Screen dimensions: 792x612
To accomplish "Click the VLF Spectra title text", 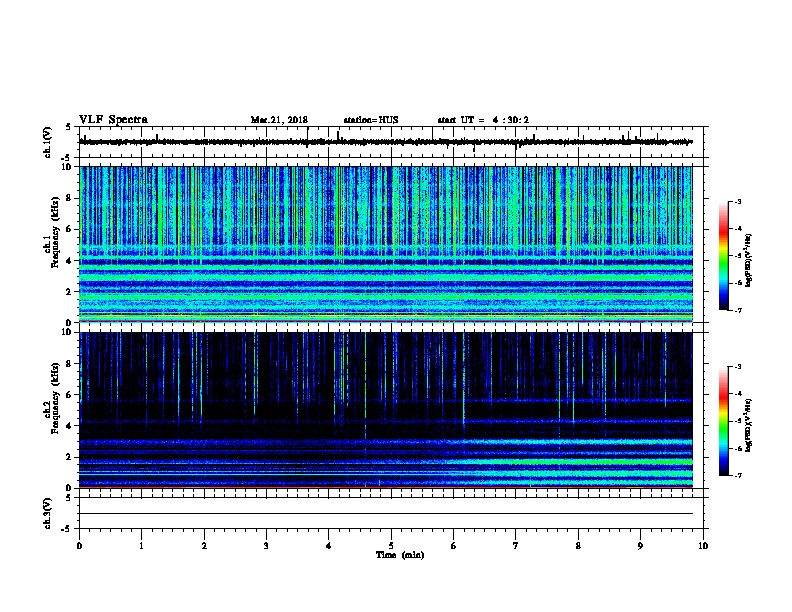I will (x=113, y=120).
